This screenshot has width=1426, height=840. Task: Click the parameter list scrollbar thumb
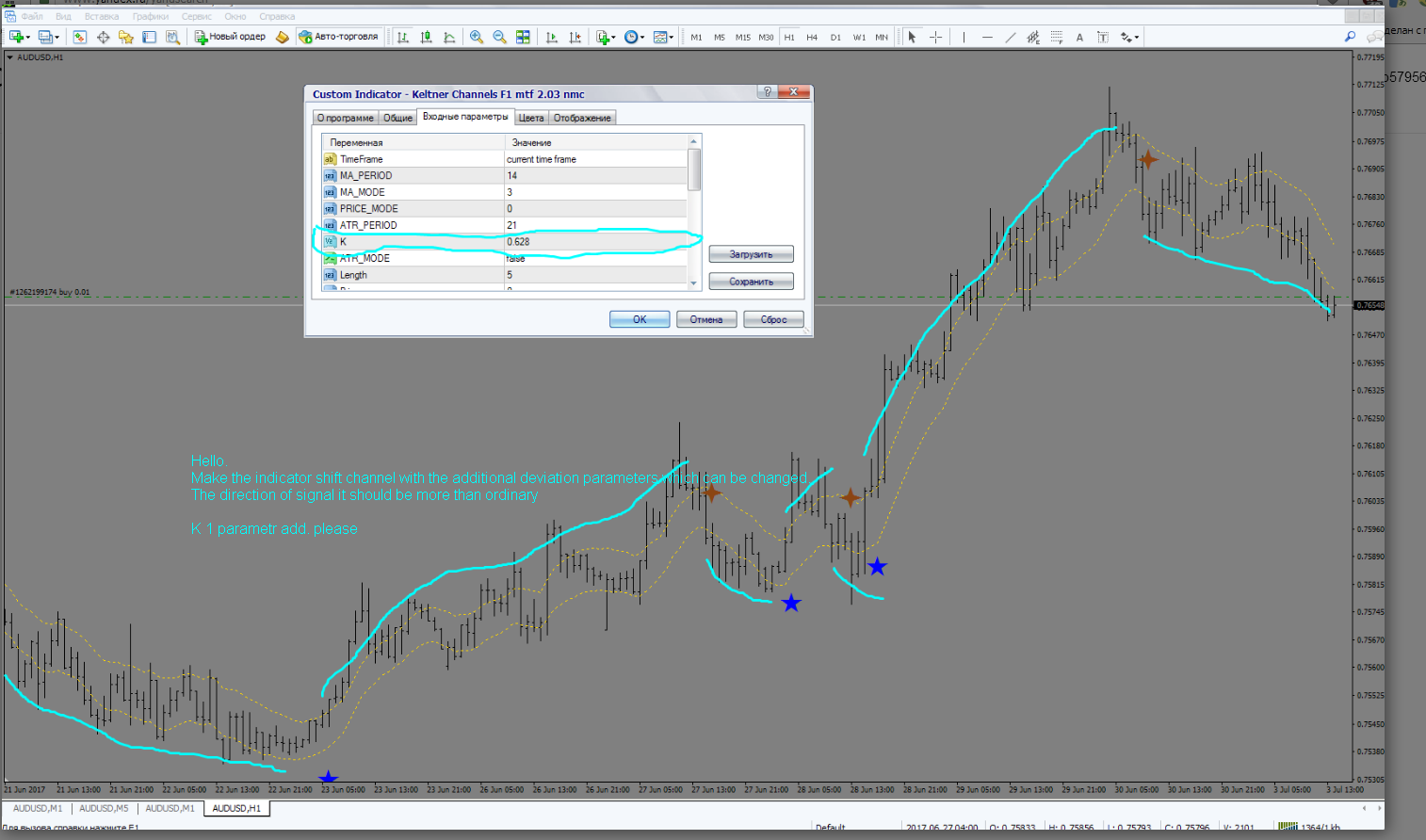(694, 170)
